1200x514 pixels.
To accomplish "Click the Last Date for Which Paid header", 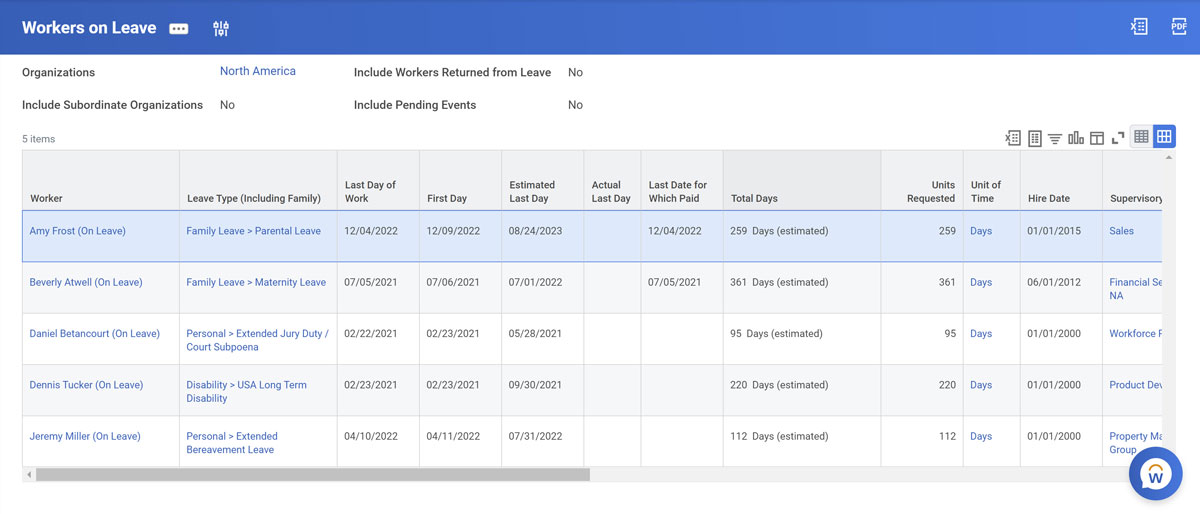I will click(682, 181).
